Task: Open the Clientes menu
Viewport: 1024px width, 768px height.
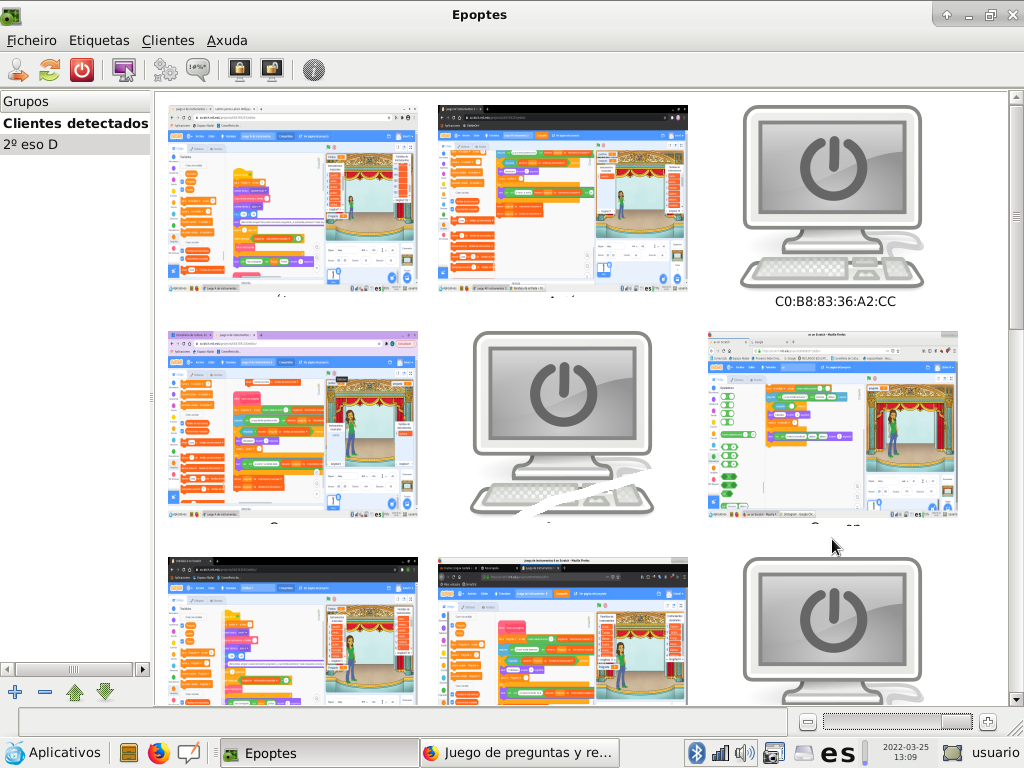Action: pos(168,40)
